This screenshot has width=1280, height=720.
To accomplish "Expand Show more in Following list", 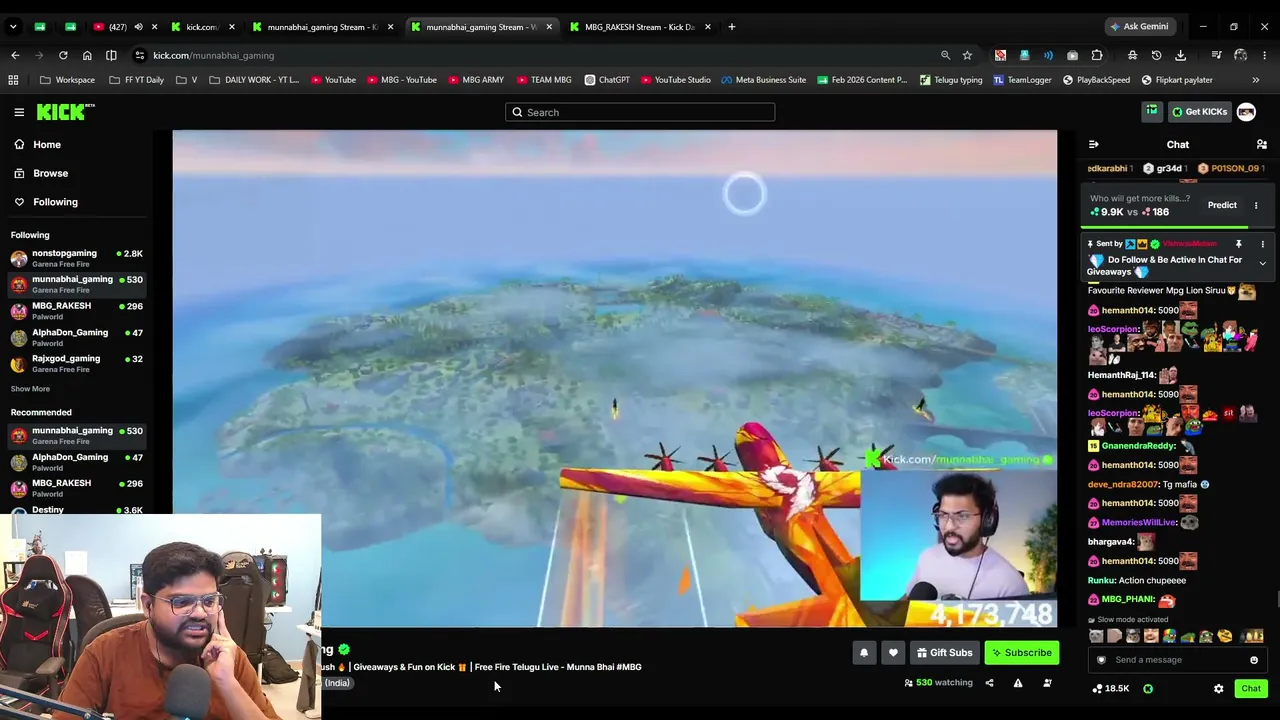I will pos(30,389).
